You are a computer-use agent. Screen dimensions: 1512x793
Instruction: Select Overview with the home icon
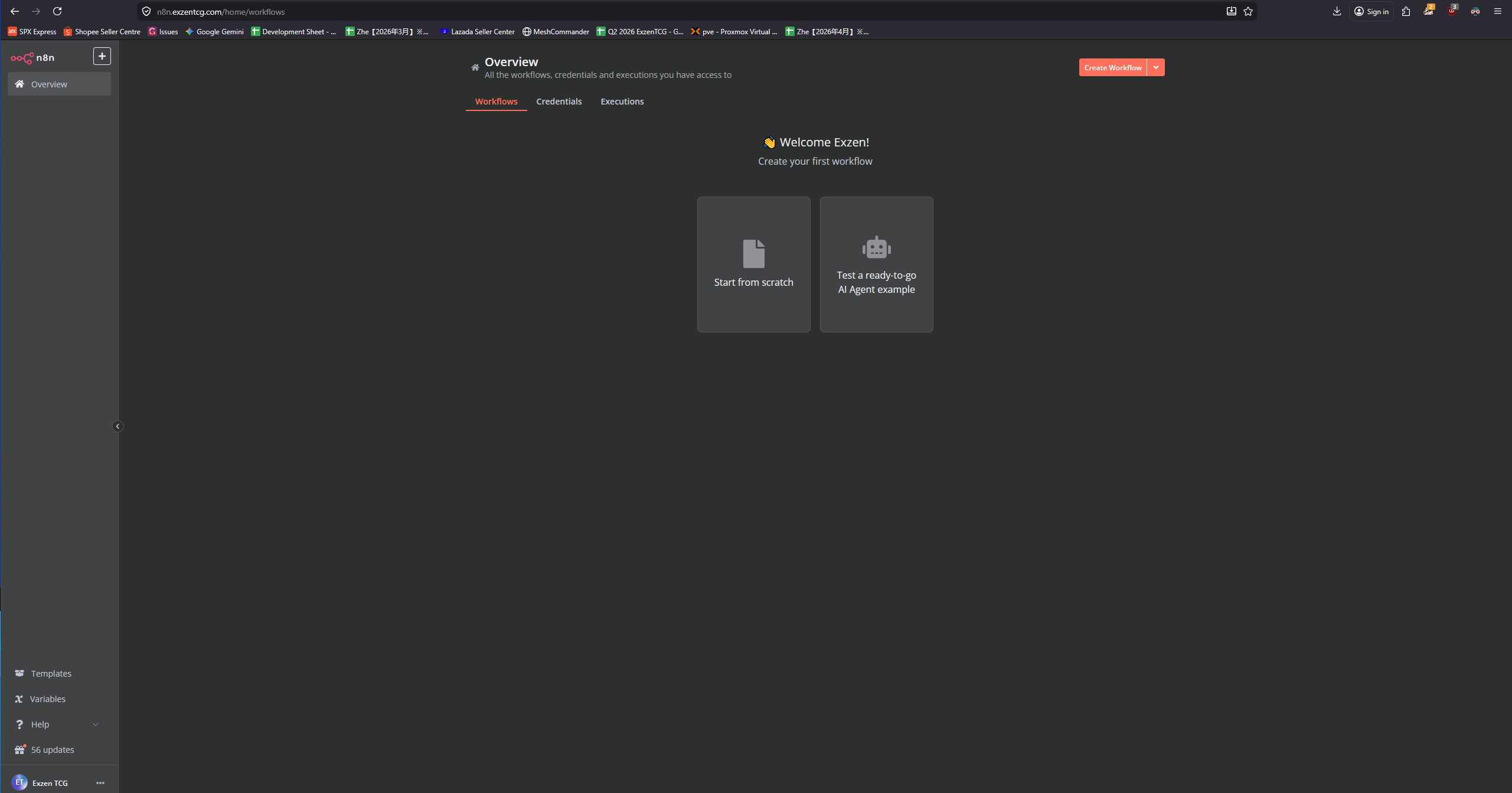pyautogui.click(x=49, y=84)
